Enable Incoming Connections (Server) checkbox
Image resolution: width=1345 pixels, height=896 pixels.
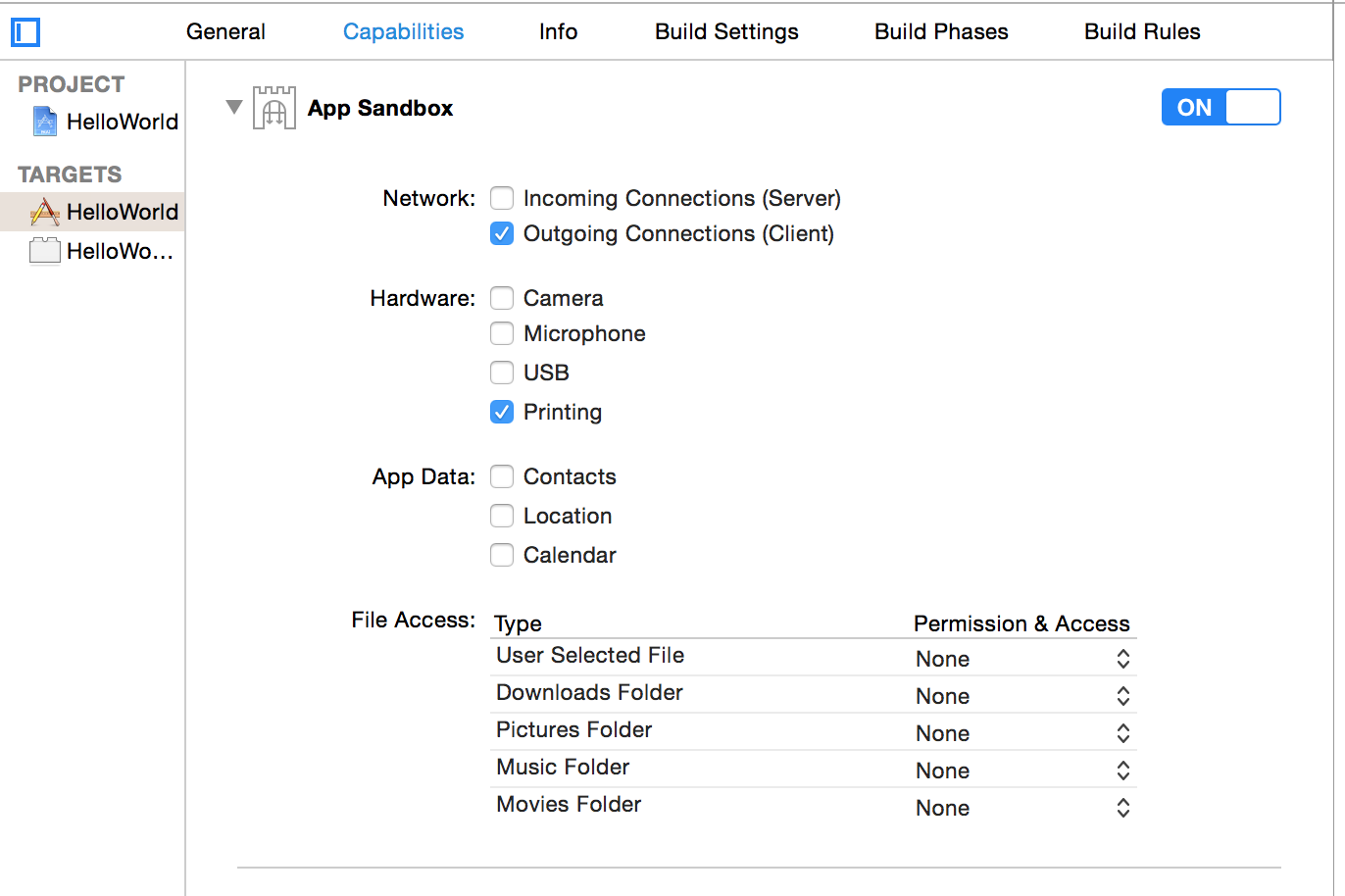pos(502,199)
